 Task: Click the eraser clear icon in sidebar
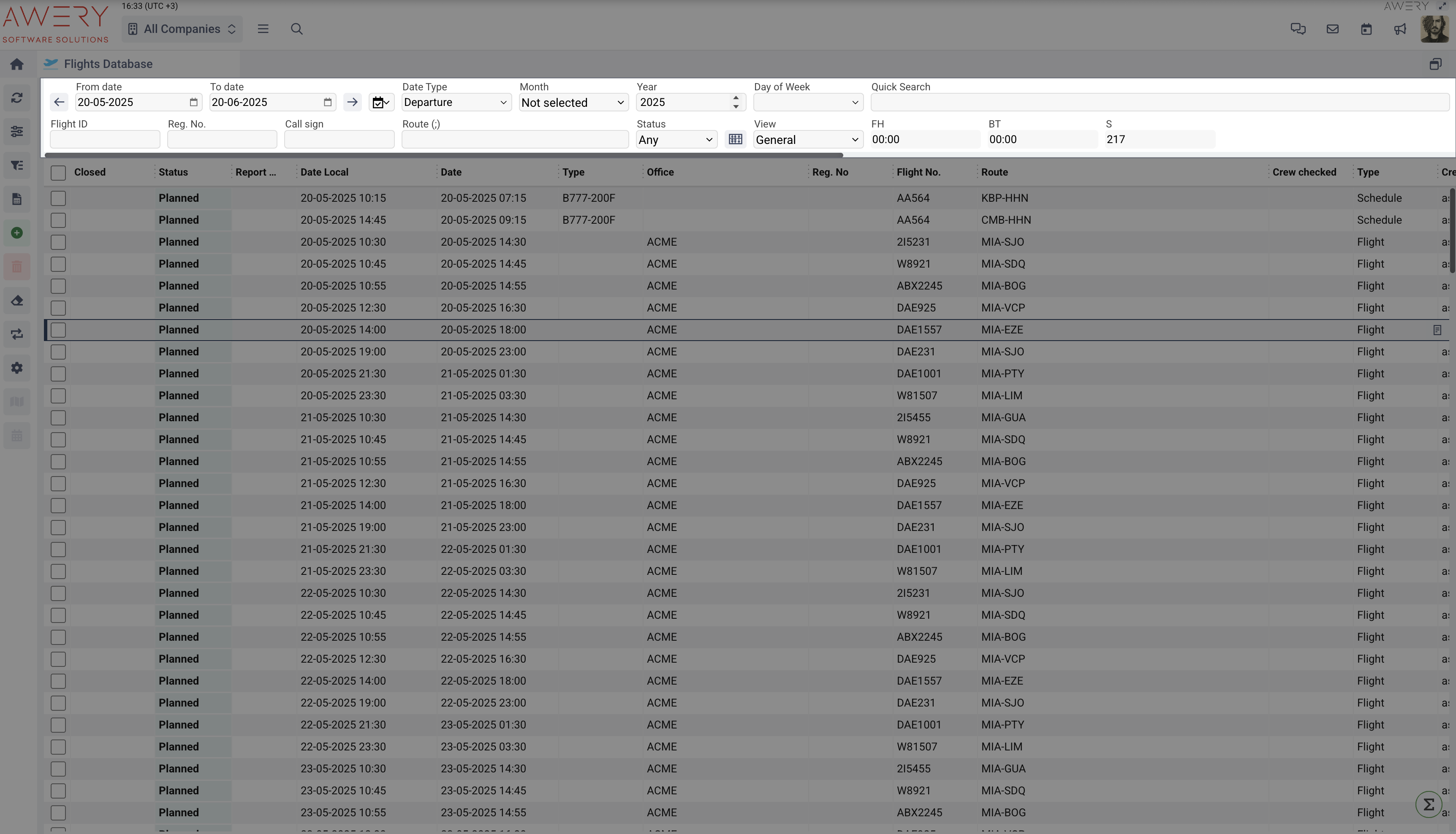click(16, 301)
